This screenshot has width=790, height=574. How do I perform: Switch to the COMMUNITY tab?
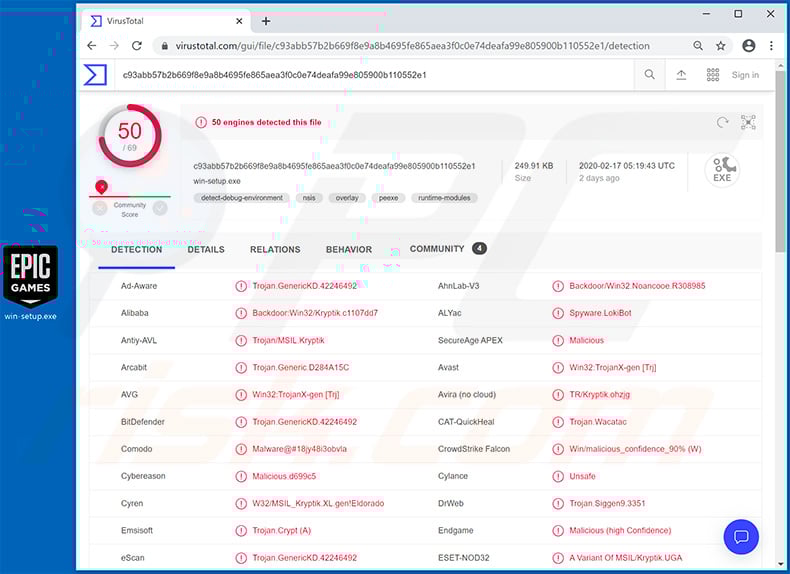click(x=448, y=249)
